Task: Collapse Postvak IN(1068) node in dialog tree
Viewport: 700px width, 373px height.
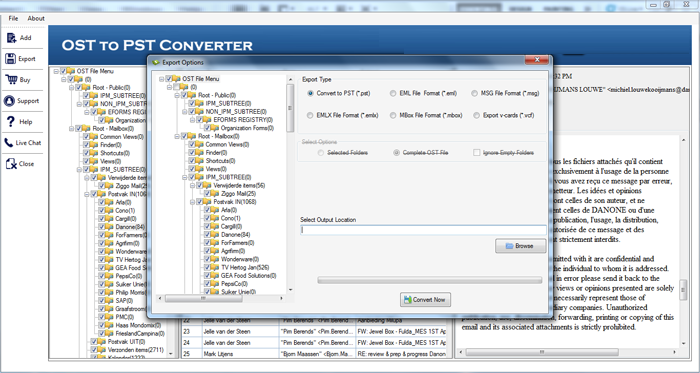Action: [192, 202]
